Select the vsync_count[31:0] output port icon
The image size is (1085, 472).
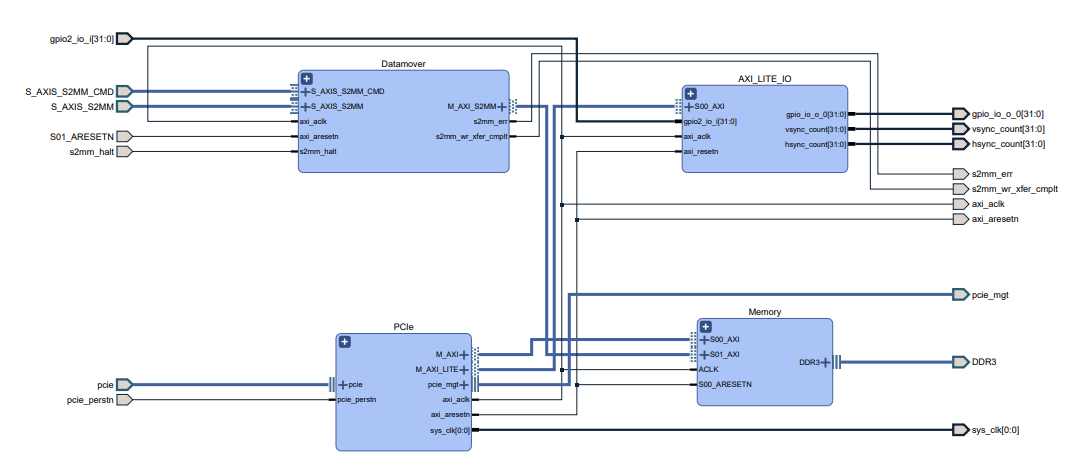pyautogui.click(x=960, y=129)
